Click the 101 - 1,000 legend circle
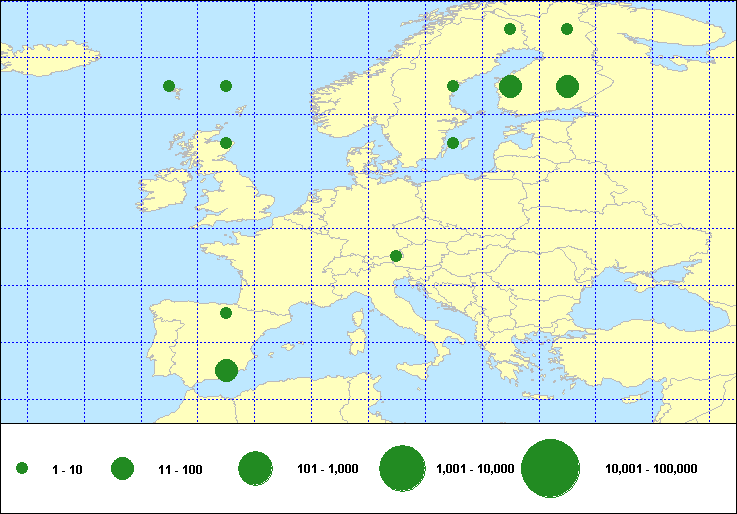This screenshot has height=514, width=737. pos(256,468)
